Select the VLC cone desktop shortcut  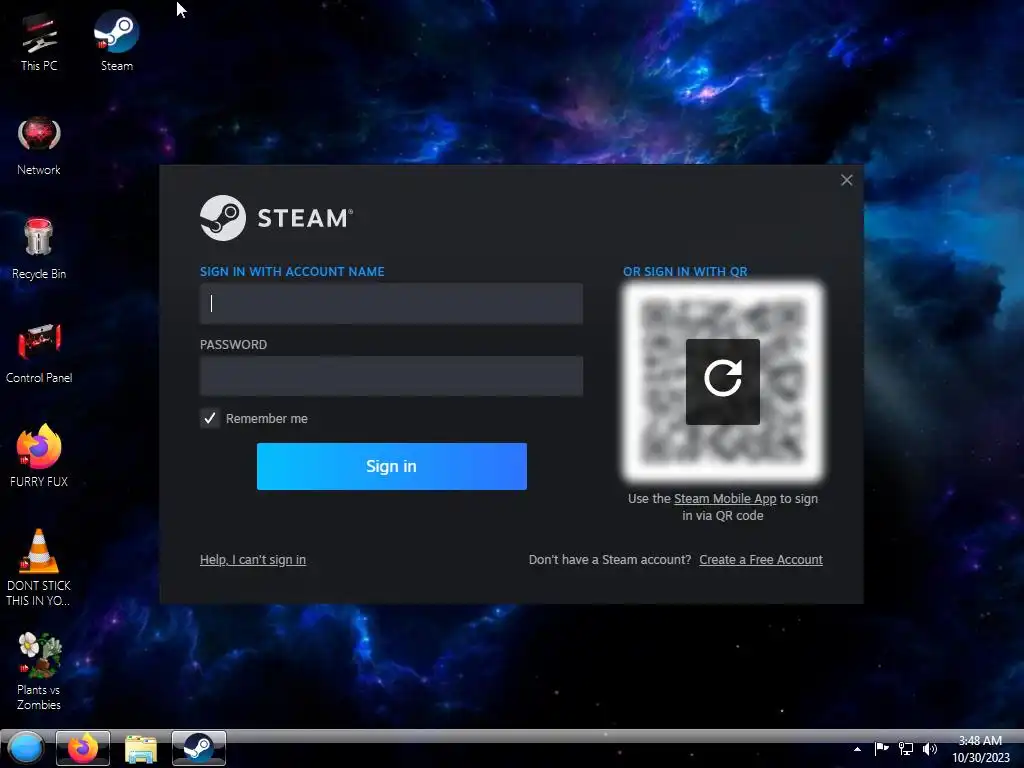click(x=39, y=567)
